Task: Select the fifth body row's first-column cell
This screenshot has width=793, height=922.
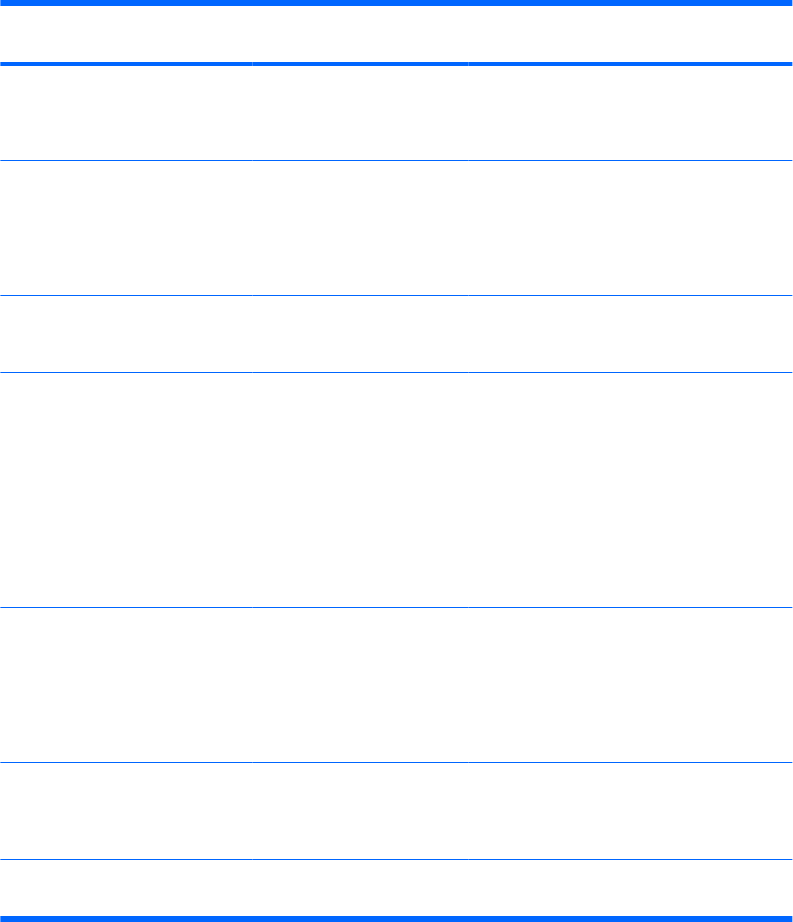Action: point(126,686)
